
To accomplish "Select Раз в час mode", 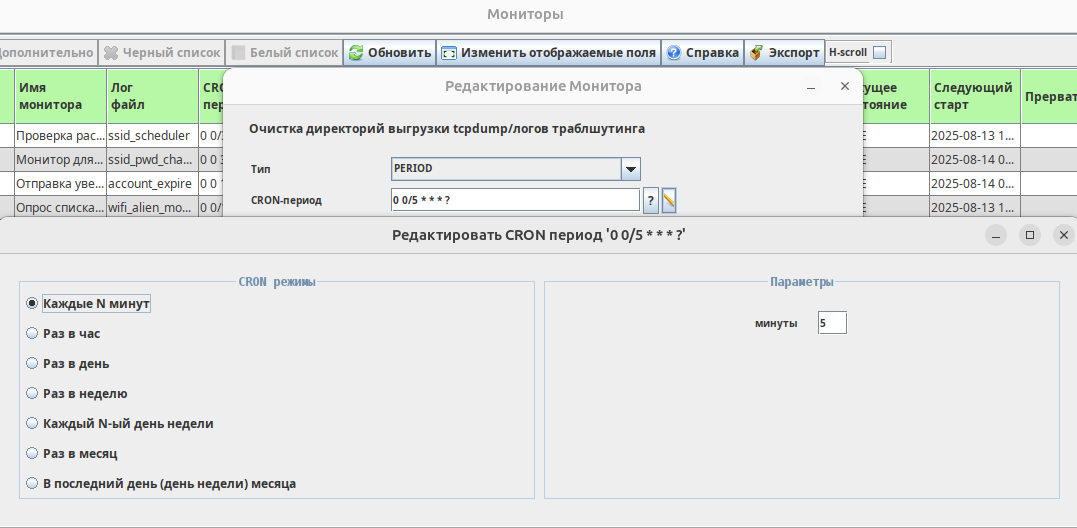I will [x=32, y=333].
